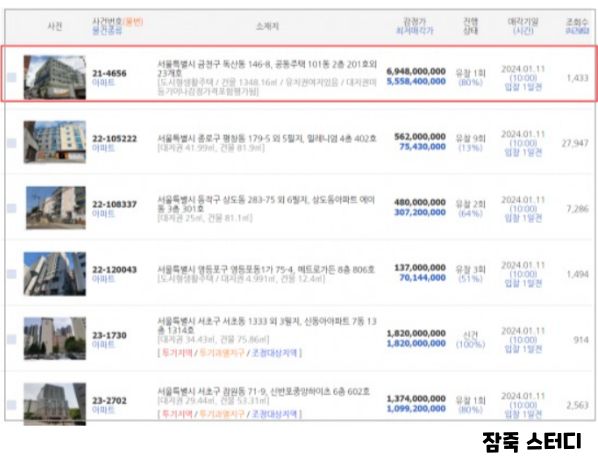The image size is (598, 464).
Task: Select the minimum price 70,144,000
Action: click(423, 278)
